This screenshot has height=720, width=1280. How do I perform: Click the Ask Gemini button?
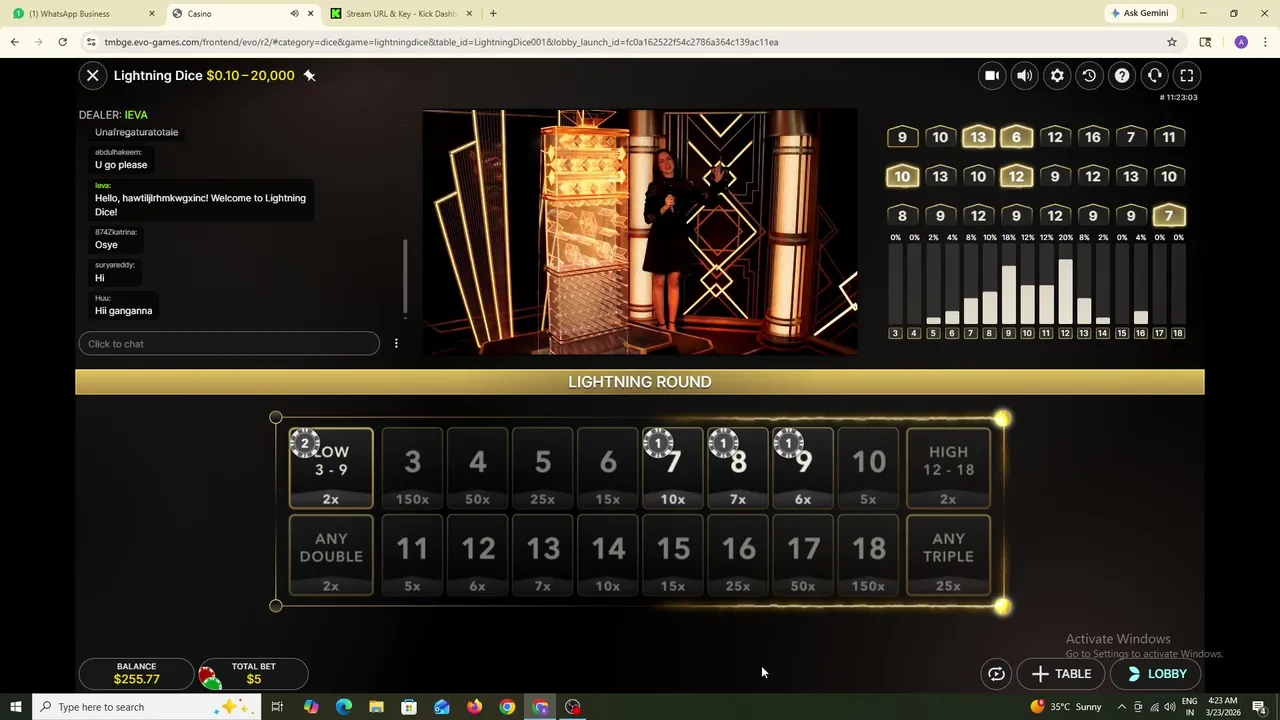coord(1139,13)
